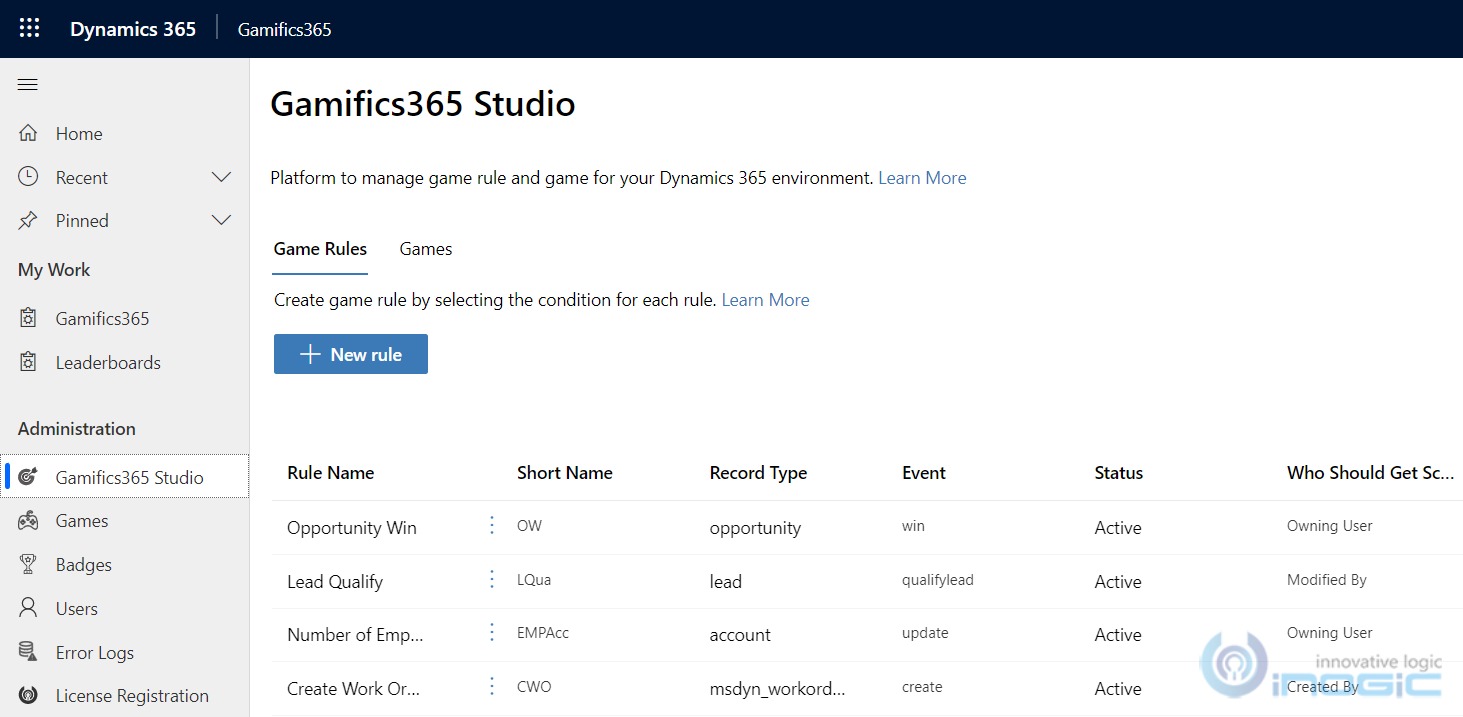Open more options for Number of Emp... rule
Screen dimensions: 1463x717
click(x=491, y=632)
